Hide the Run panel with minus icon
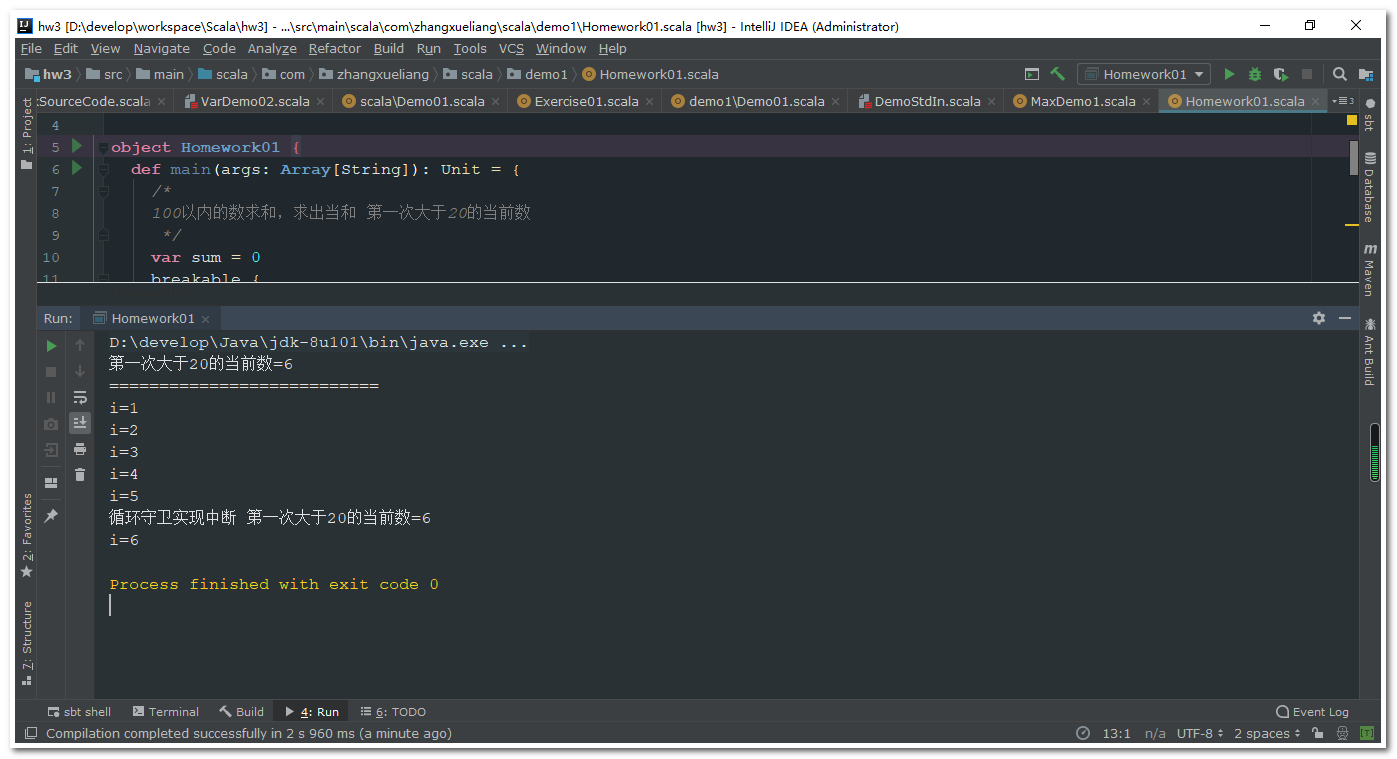Viewport: 1397px width, 759px height. pyautogui.click(x=1344, y=318)
